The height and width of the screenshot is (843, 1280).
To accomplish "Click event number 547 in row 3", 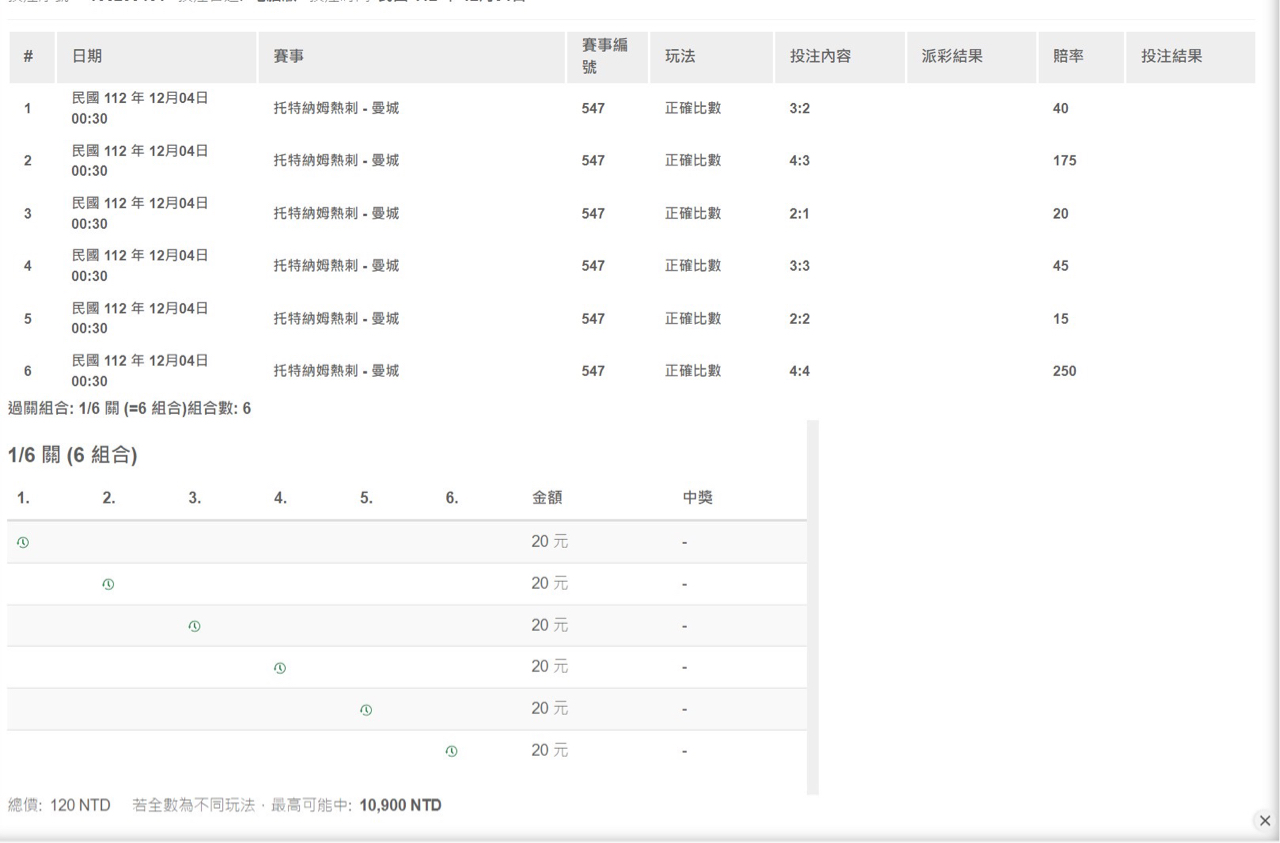I will tap(593, 213).
